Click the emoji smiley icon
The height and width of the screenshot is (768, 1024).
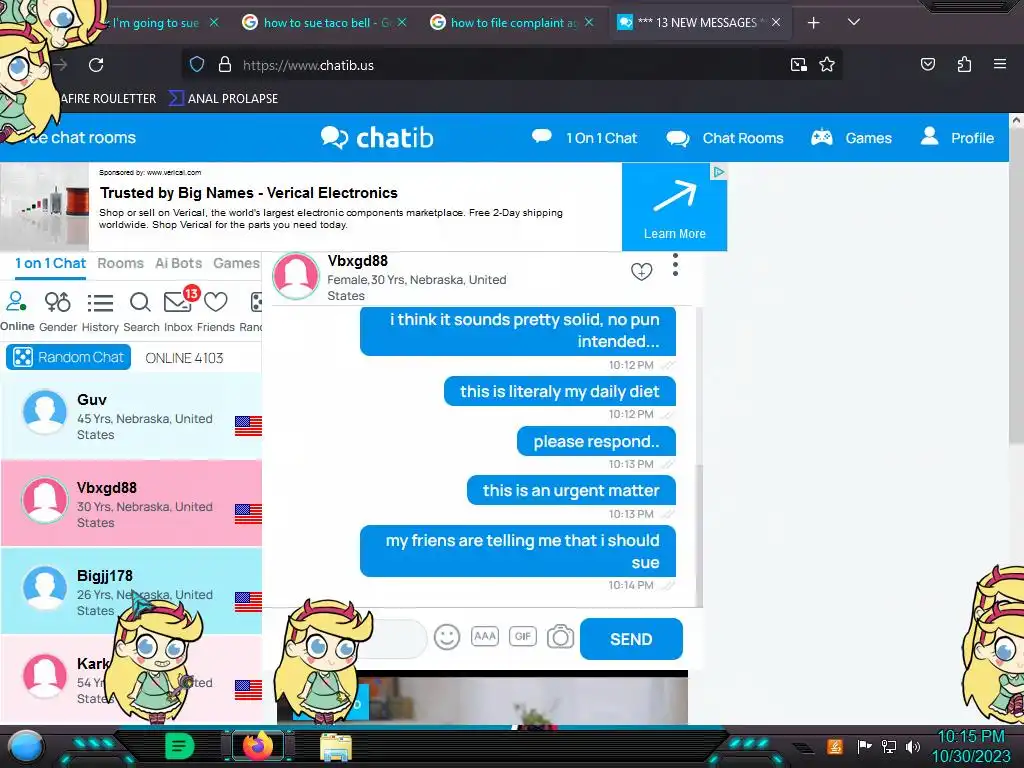coord(447,637)
